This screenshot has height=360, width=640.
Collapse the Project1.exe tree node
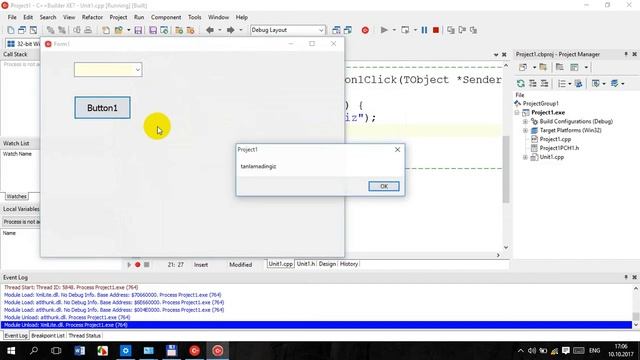coord(517,113)
